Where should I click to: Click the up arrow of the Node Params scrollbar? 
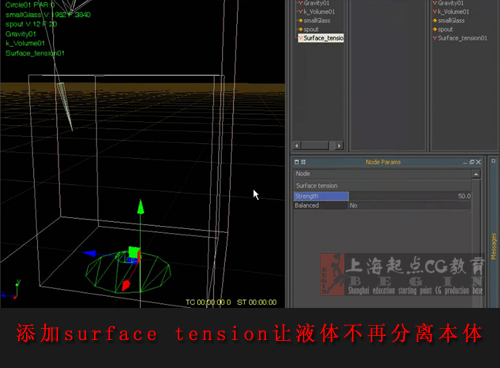click(476, 174)
